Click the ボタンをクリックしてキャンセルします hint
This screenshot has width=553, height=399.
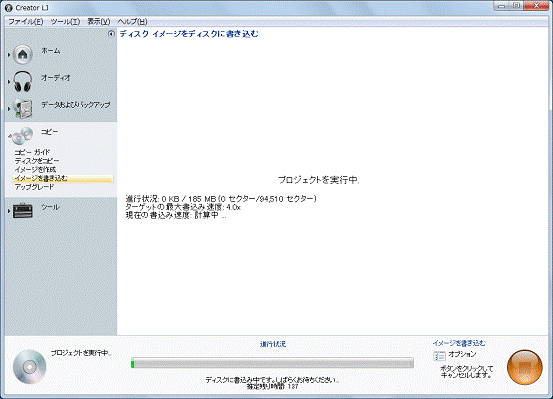pyautogui.click(x=467, y=372)
